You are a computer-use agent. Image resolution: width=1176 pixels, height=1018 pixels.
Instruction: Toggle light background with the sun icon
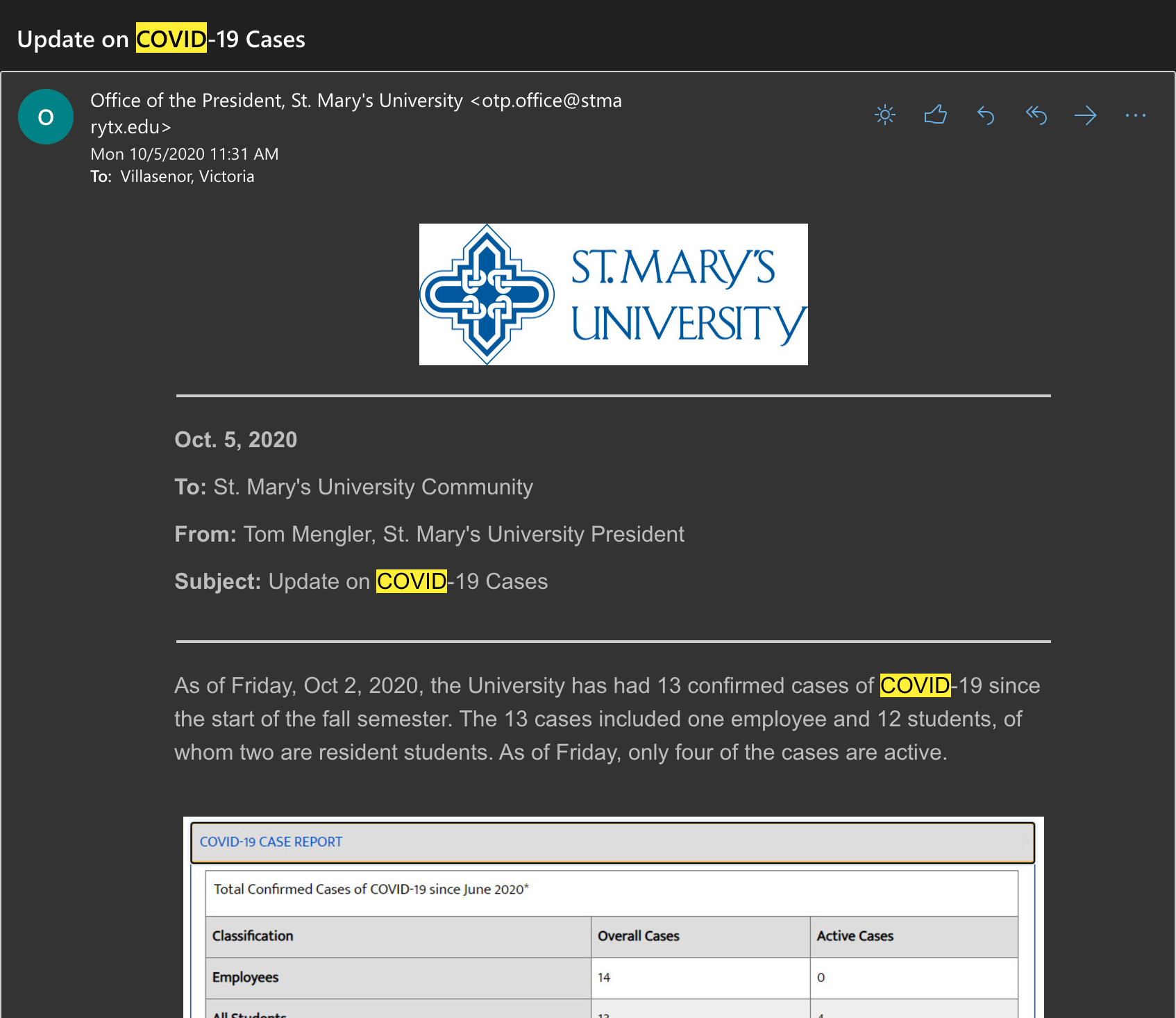point(885,115)
